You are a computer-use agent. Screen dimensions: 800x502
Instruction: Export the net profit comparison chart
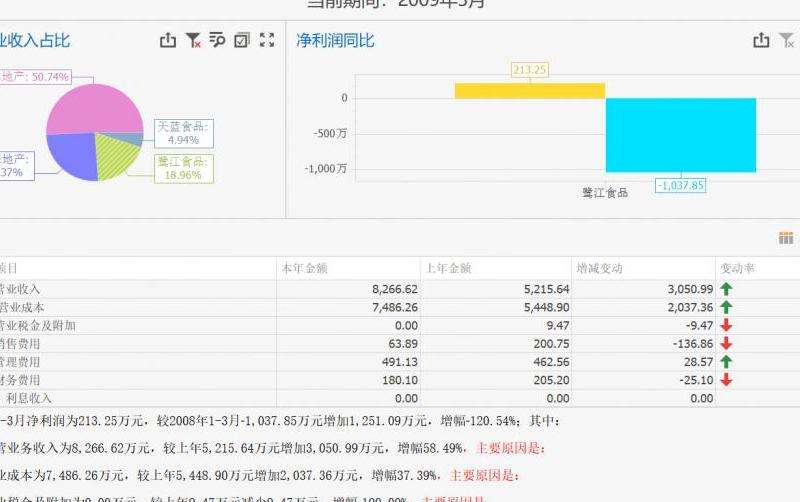[761, 41]
